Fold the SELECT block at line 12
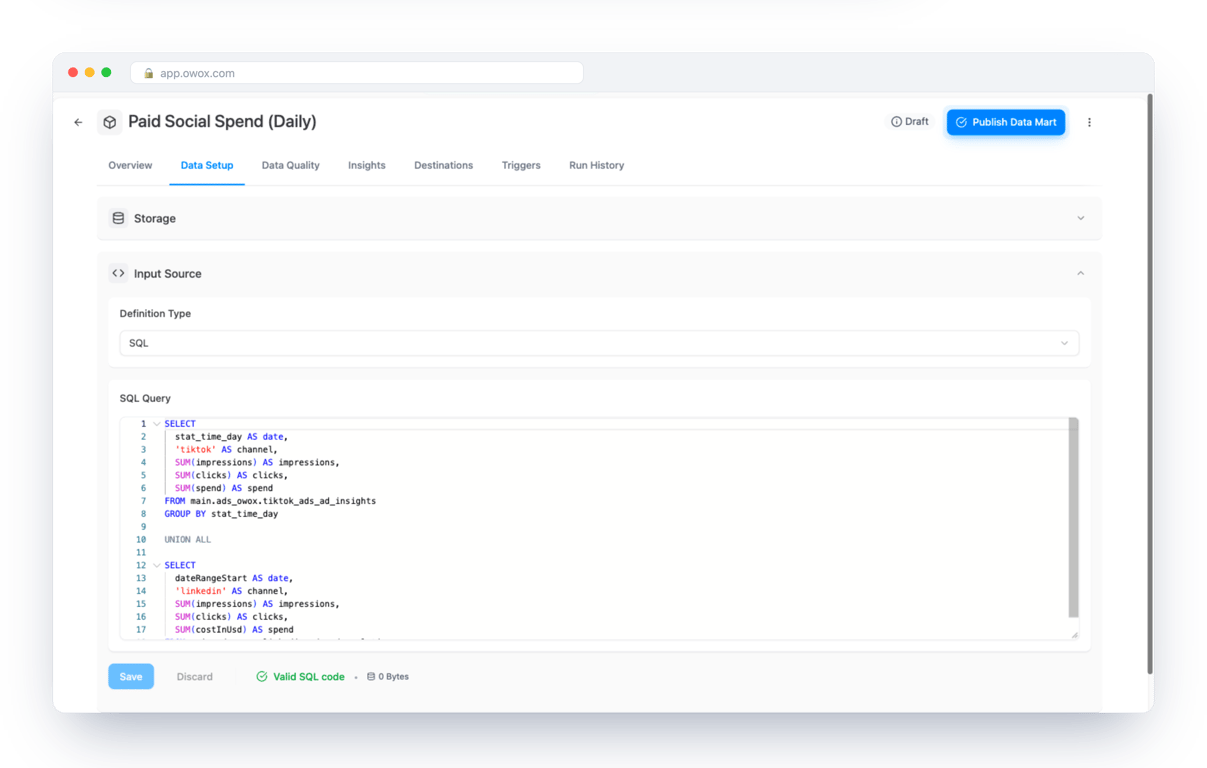 coord(157,565)
